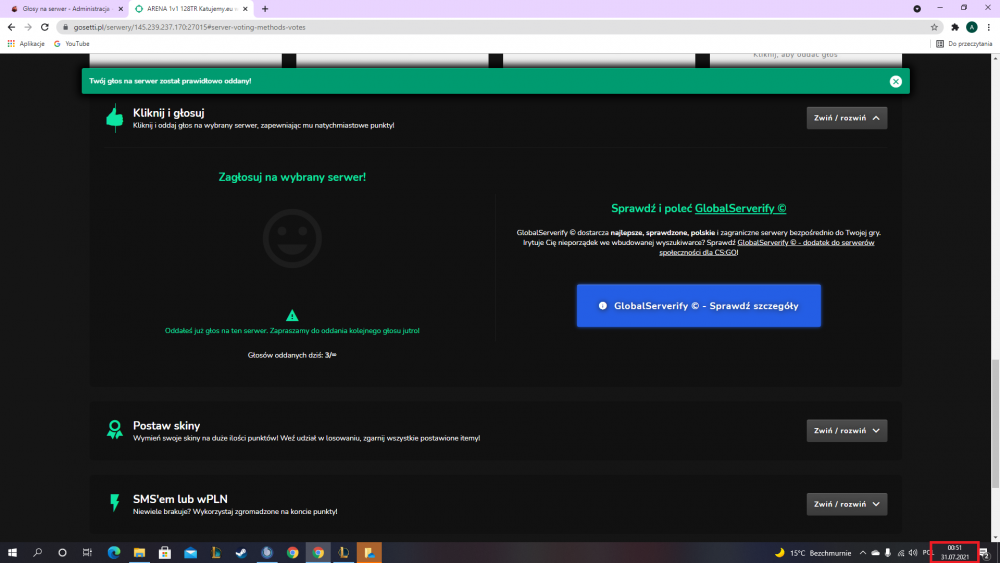Open the Chrome profile avatar
This screenshot has width=1000, height=563.
[x=971, y=27]
